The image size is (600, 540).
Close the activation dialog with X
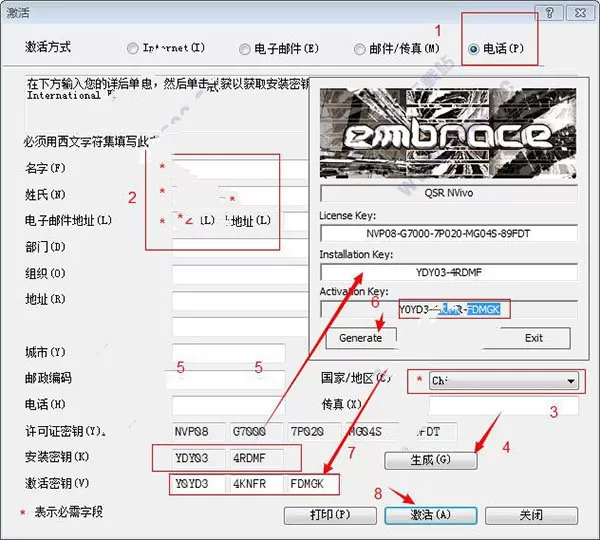tap(580, 13)
